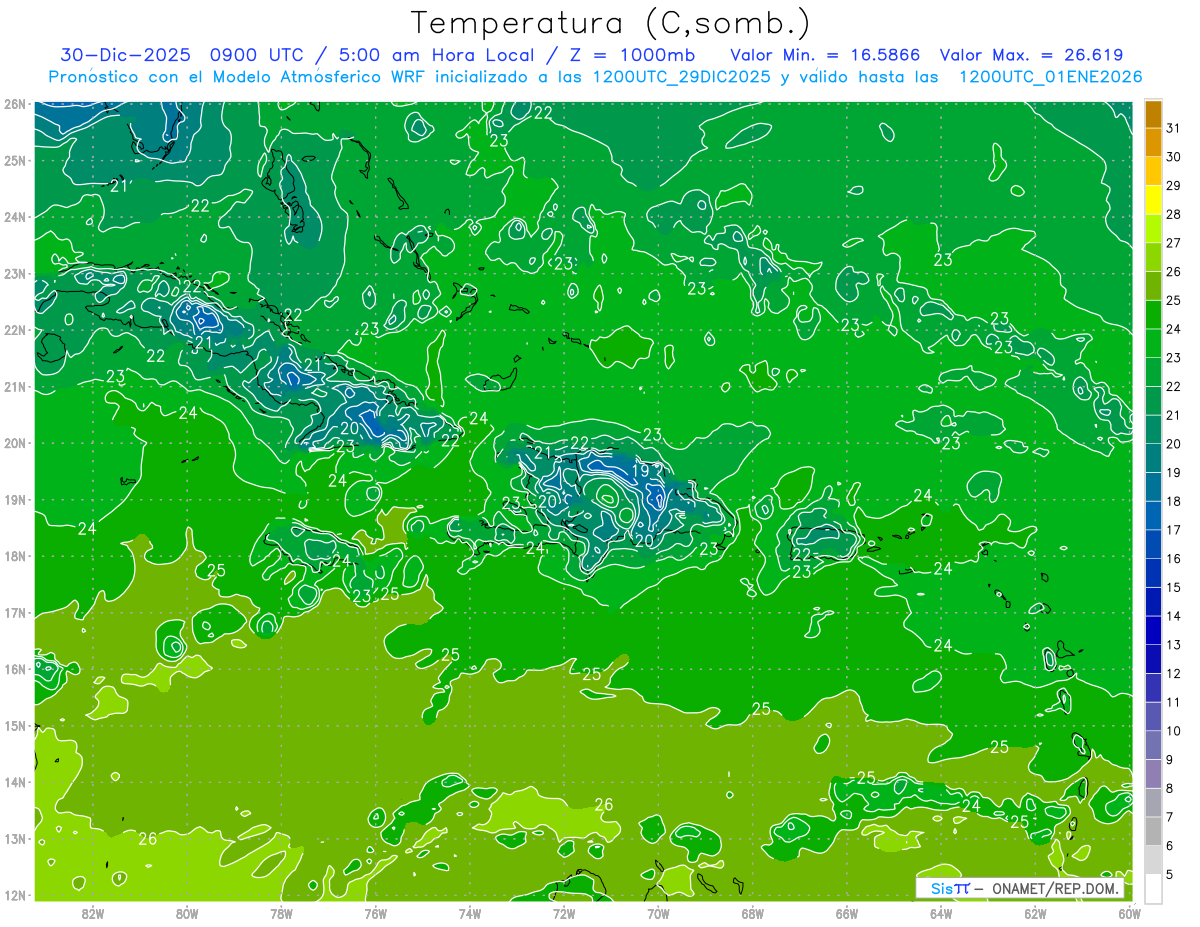
Task: Click the 20N latitude axis label
Action: click(x=14, y=443)
